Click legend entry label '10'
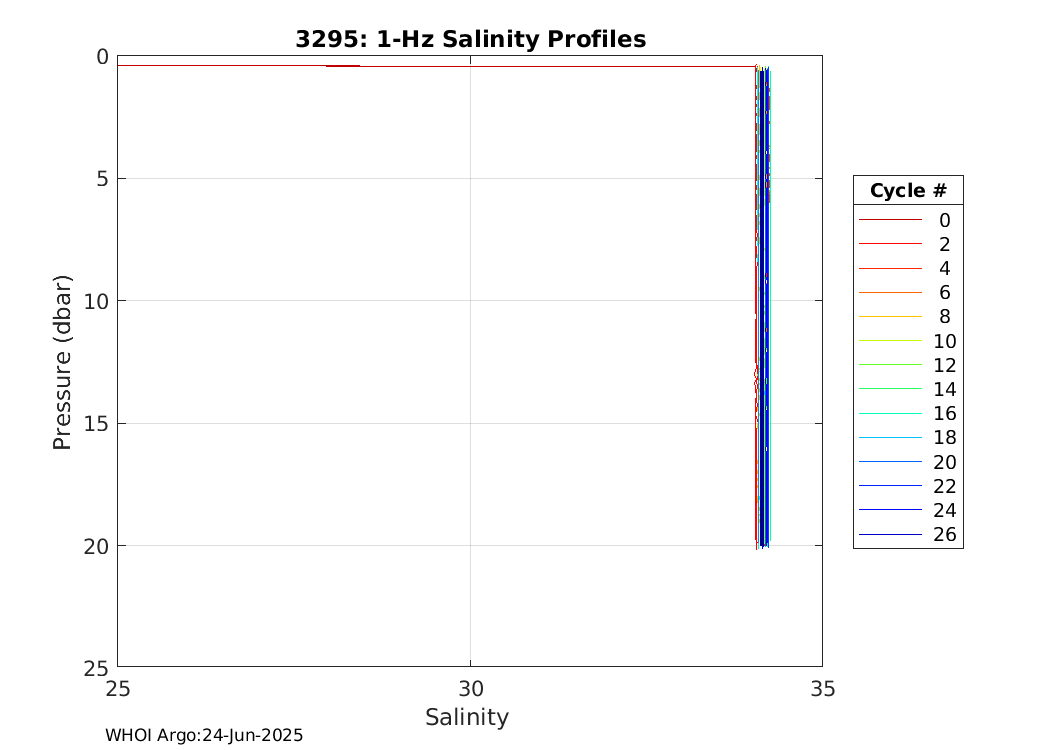 pyautogui.click(x=945, y=342)
